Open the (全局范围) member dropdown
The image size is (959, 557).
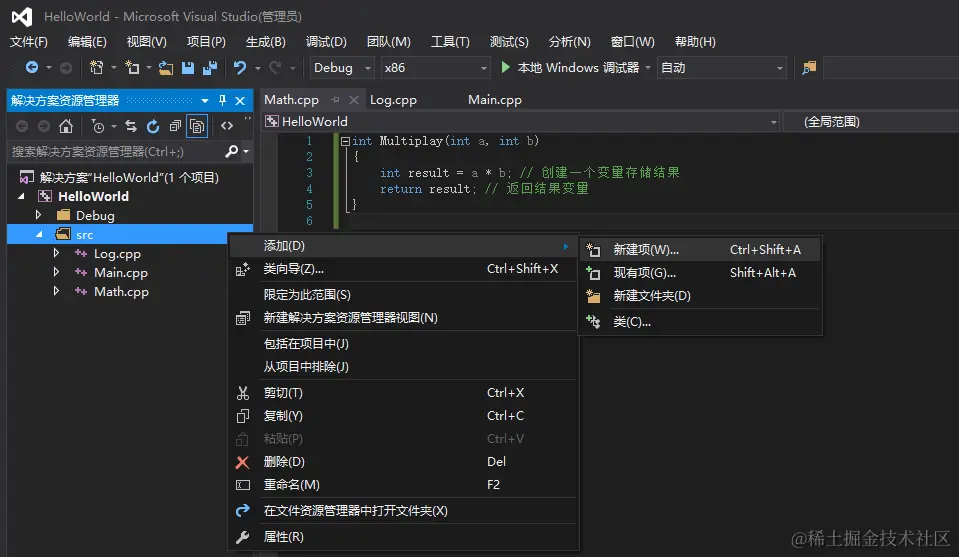[x=870, y=122]
